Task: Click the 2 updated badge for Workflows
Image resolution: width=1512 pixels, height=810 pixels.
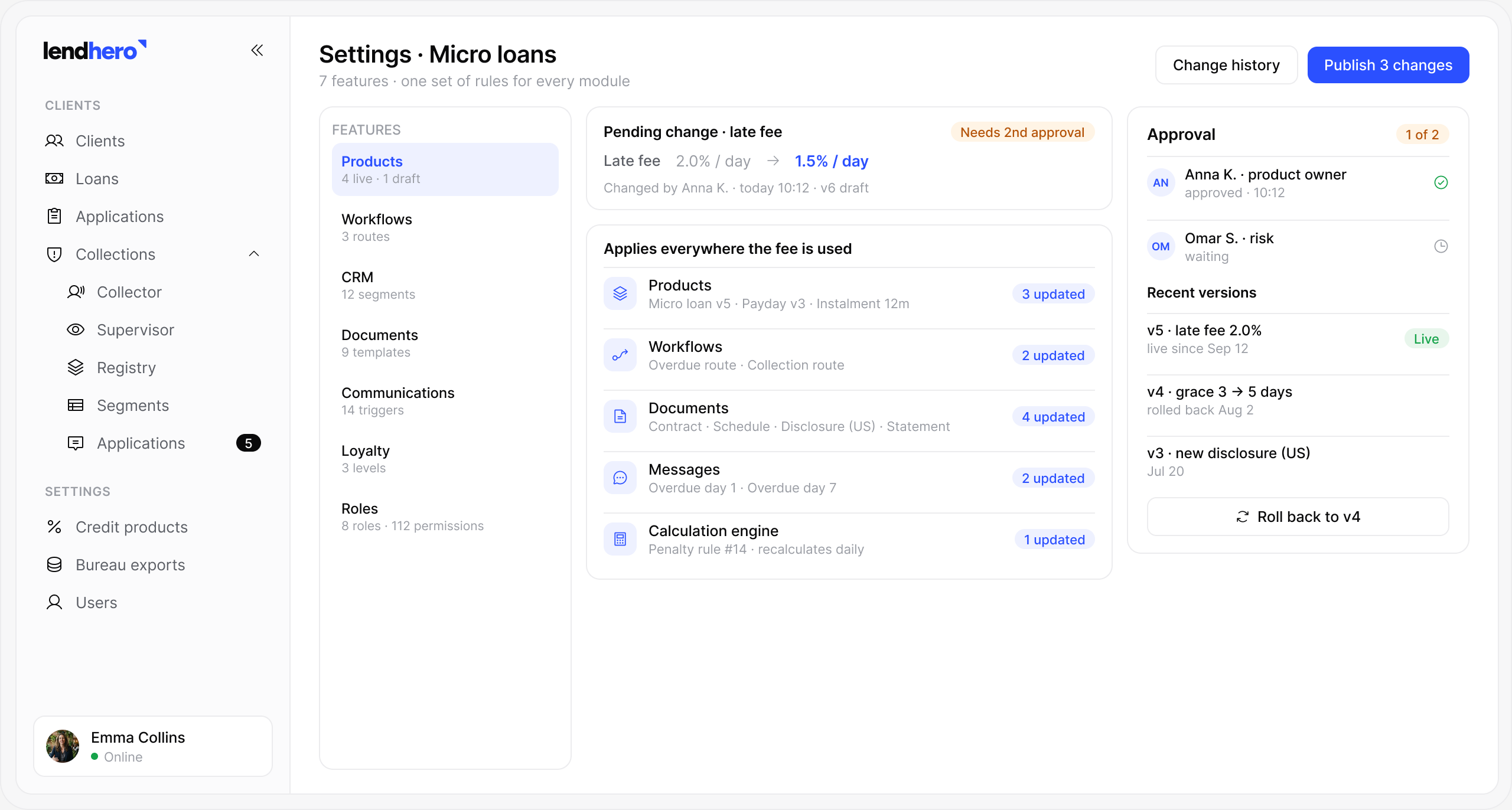Action: [1053, 355]
